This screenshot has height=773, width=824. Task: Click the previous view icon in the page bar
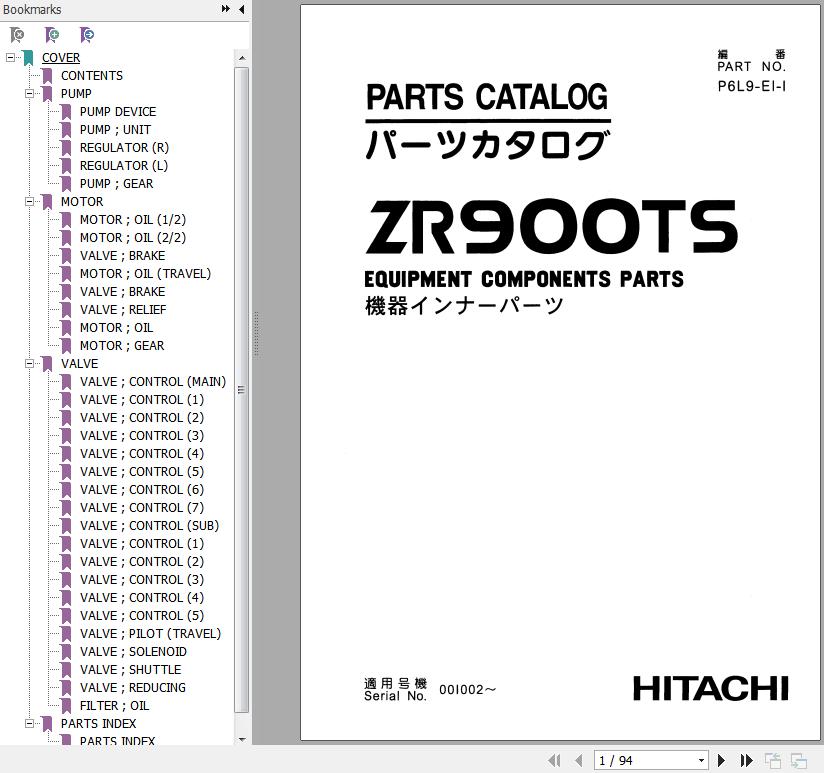pos(772,760)
